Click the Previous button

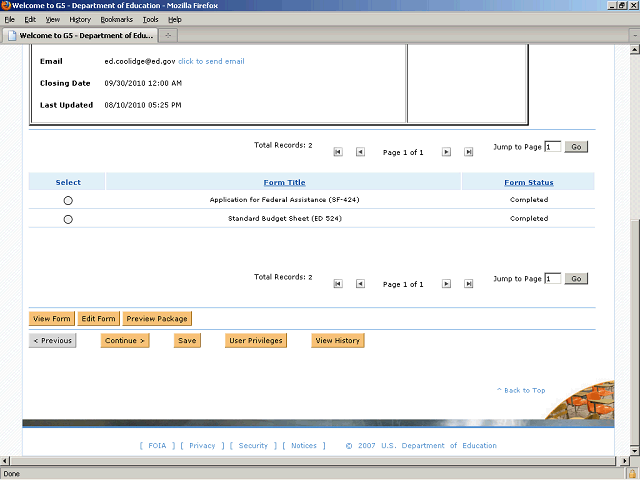tap(53, 341)
